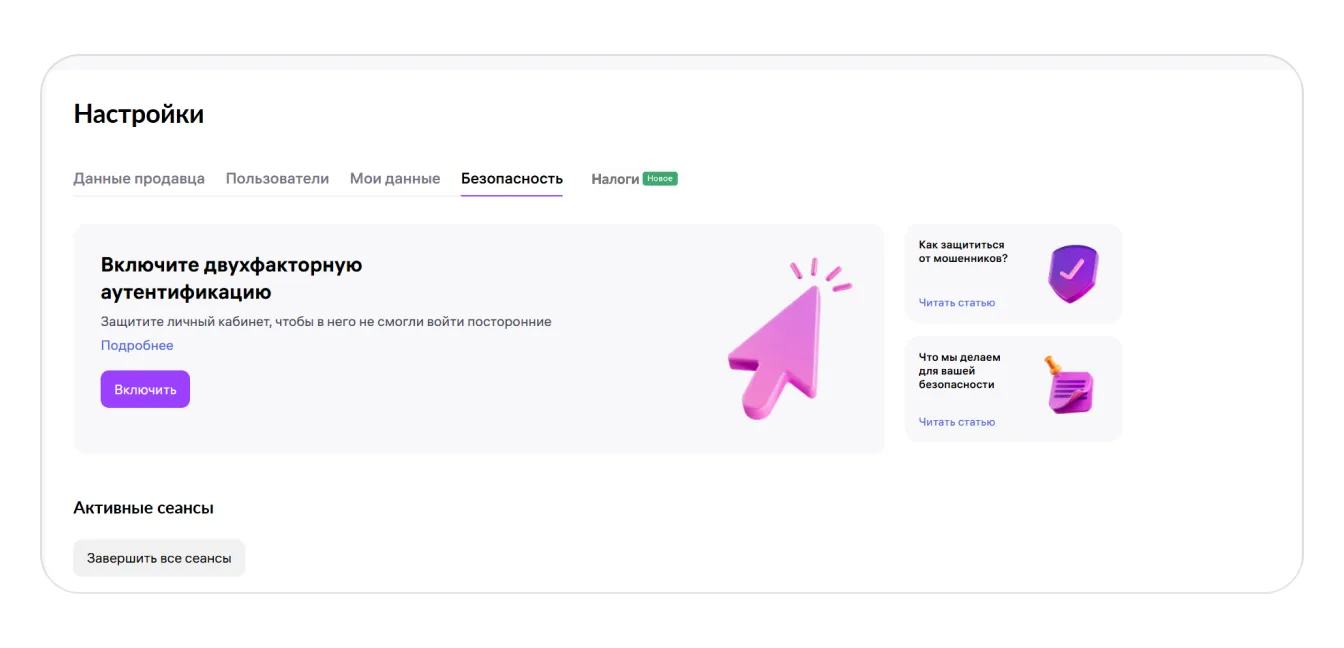Click the green "Новое" badge

(660, 178)
